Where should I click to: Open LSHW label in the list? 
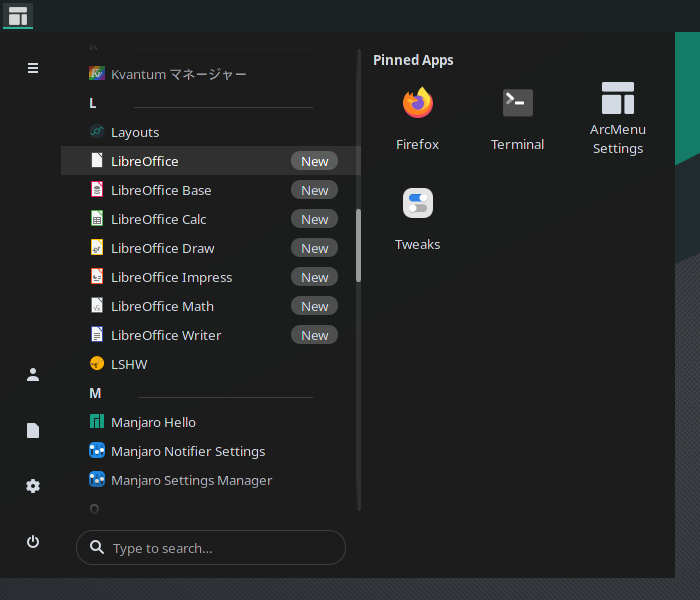tap(129, 364)
